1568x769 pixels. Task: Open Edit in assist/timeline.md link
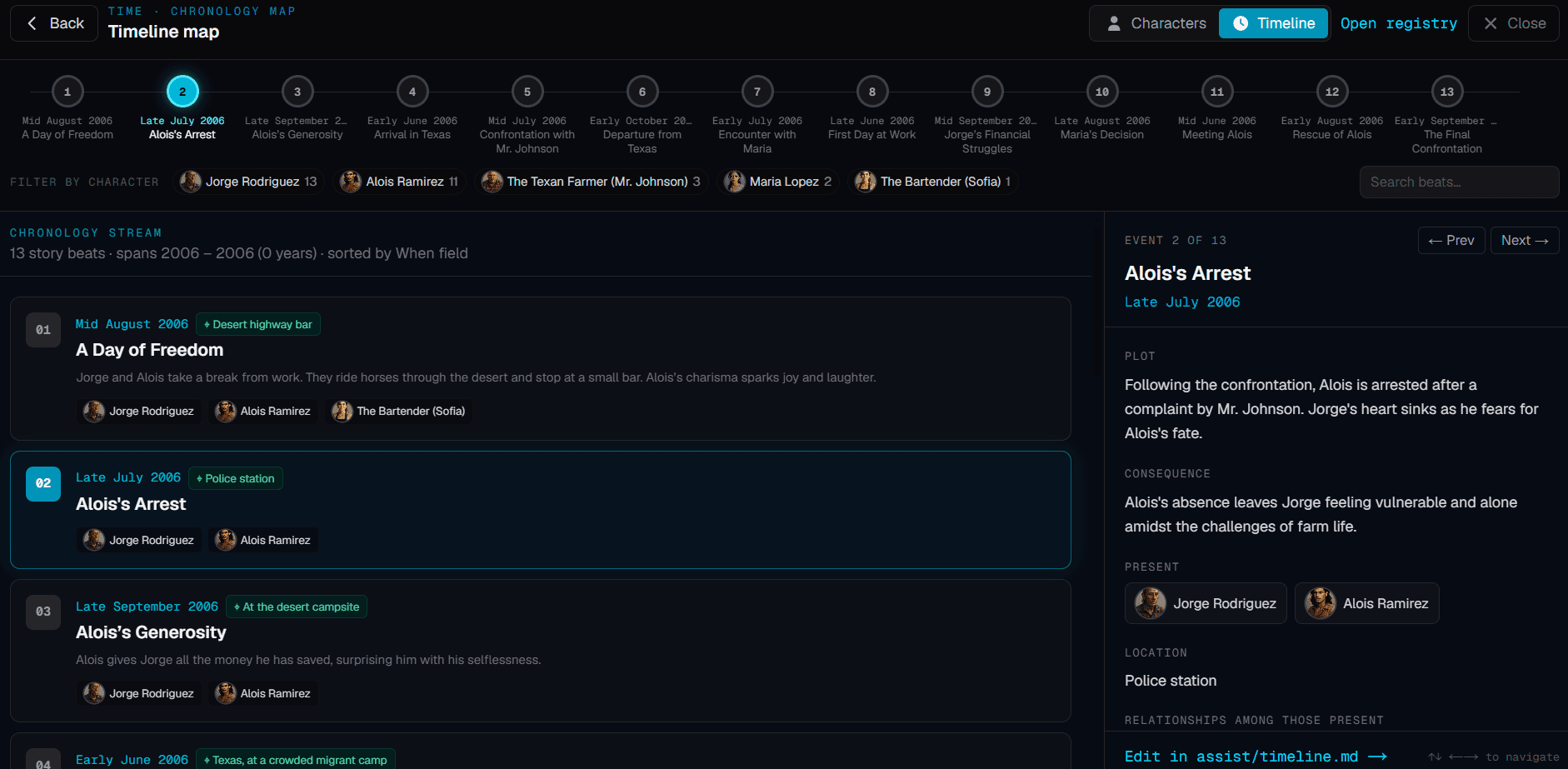click(x=1256, y=757)
